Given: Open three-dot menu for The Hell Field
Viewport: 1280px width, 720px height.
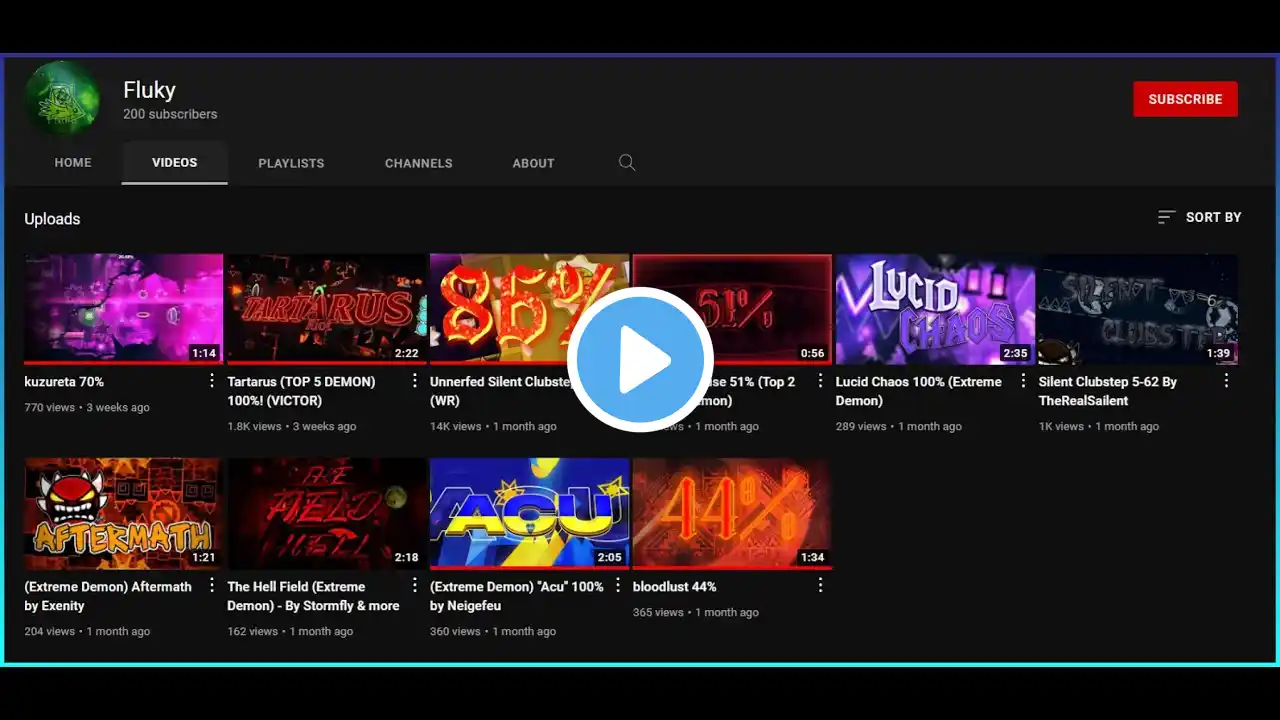Looking at the screenshot, I should click(x=415, y=586).
